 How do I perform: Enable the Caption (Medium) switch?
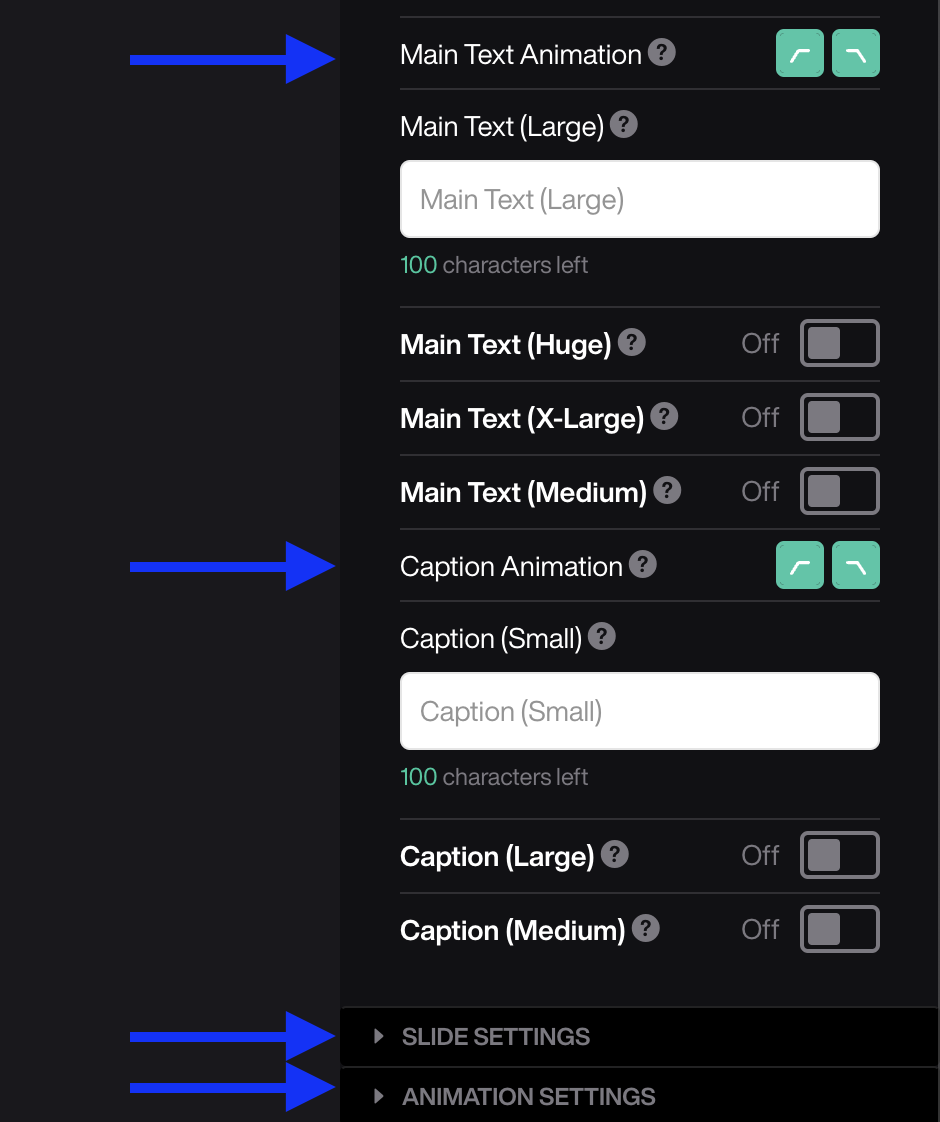(839, 928)
